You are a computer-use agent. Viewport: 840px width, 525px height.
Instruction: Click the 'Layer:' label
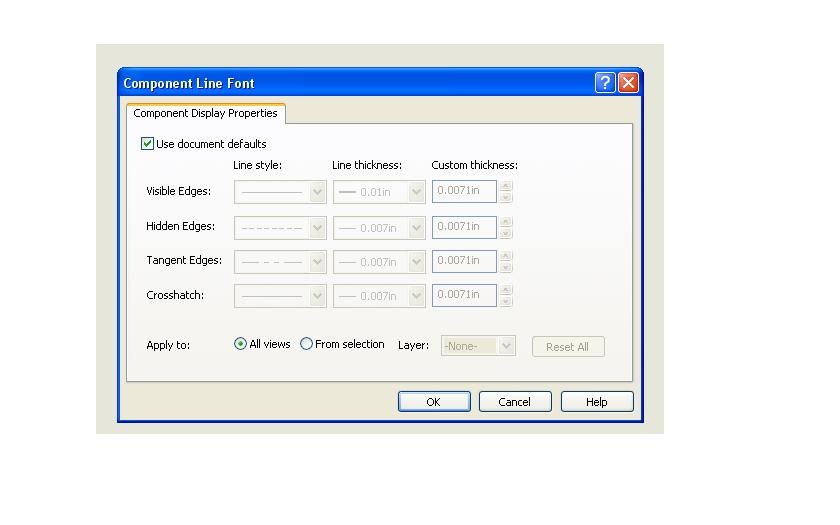[x=414, y=345]
